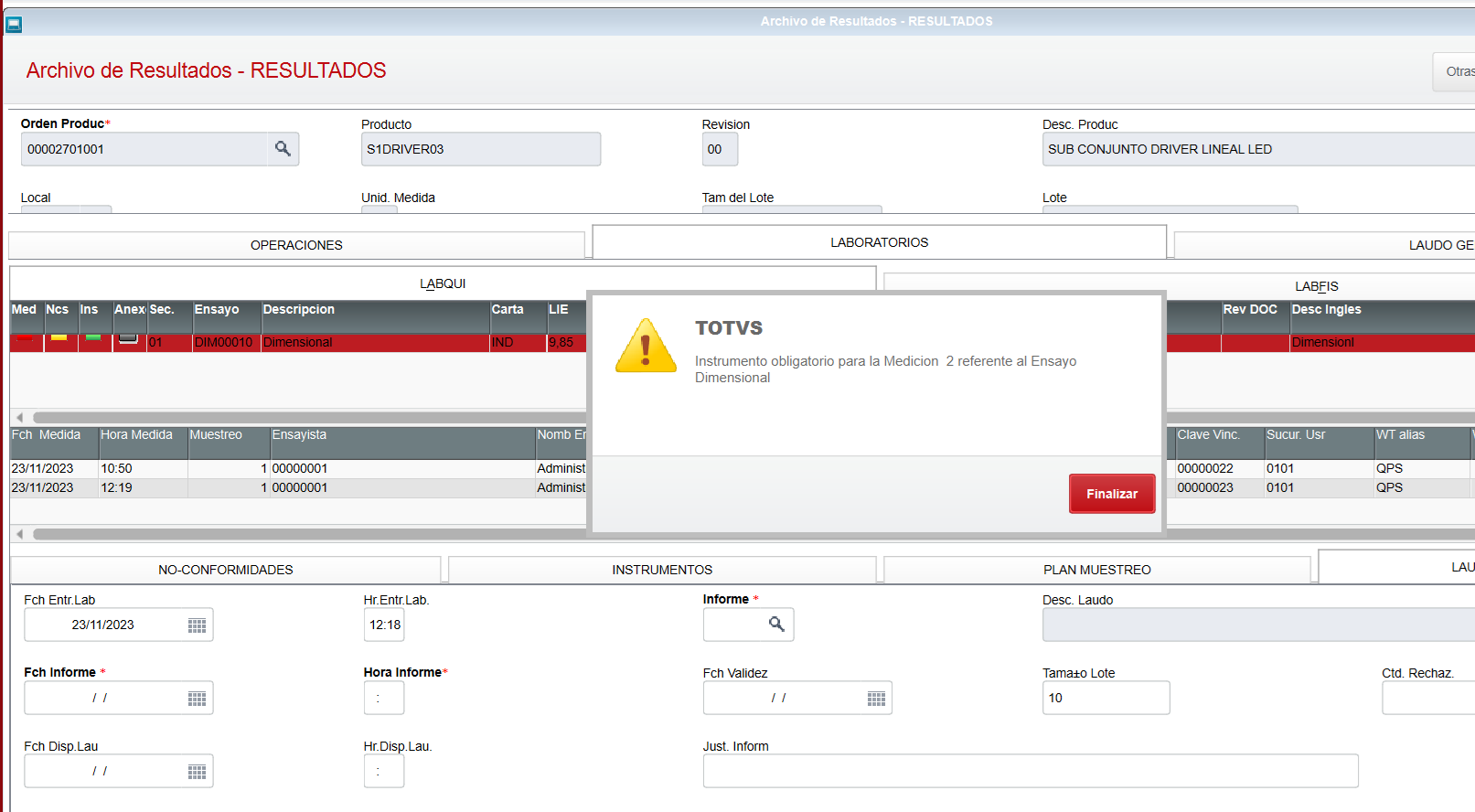This screenshot has height=812, width=1475.
Task: Open the Orden Produc search lookup
Action: click(x=283, y=149)
